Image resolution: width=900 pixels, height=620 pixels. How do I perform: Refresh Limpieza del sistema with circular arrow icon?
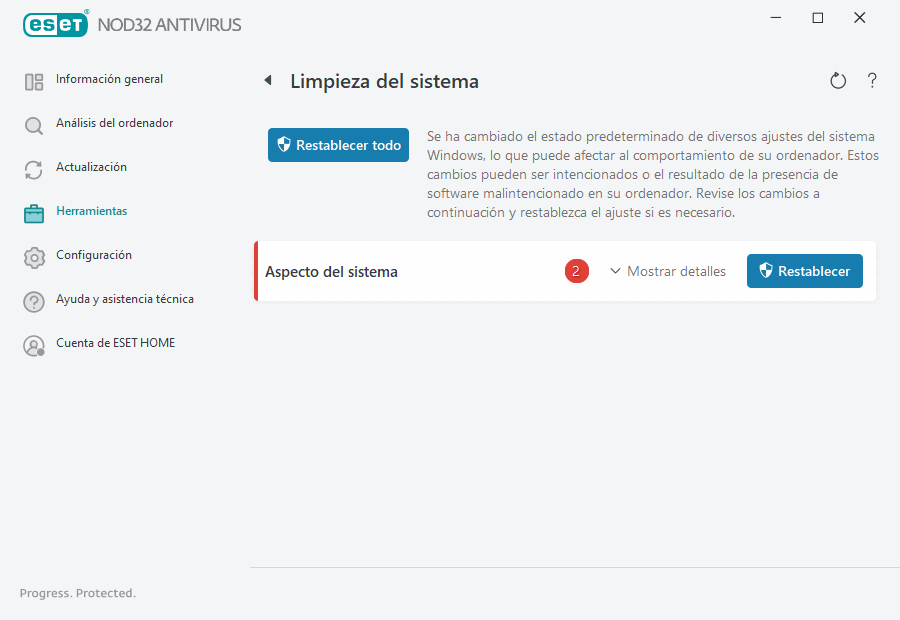(838, 80)
